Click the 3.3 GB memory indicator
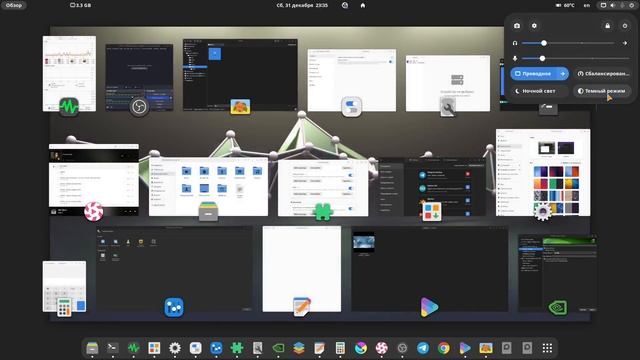The image size is (640, 360). tap(80, 5)
